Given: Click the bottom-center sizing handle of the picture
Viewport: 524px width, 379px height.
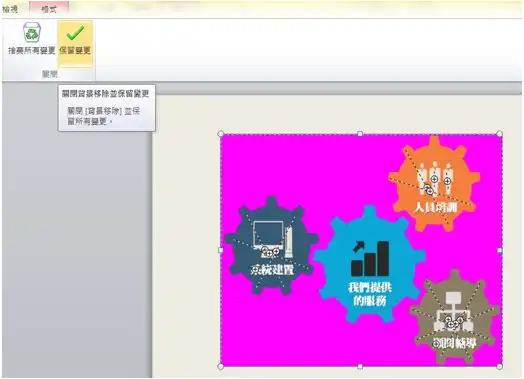Looking at the screenshot, I should click(x=360, y=367).
